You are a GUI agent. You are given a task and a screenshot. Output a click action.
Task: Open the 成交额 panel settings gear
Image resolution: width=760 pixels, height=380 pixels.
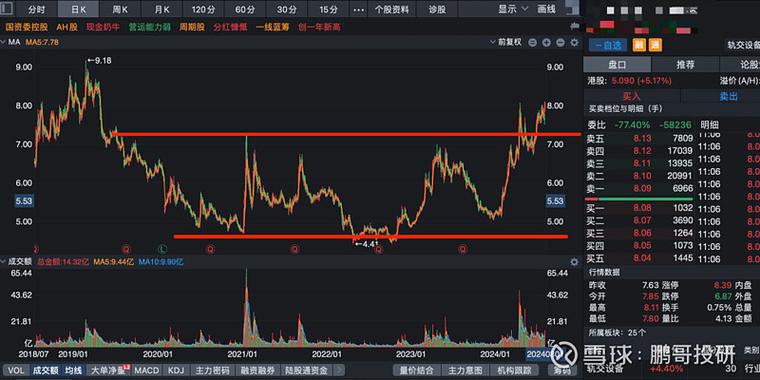click(574, 262)
